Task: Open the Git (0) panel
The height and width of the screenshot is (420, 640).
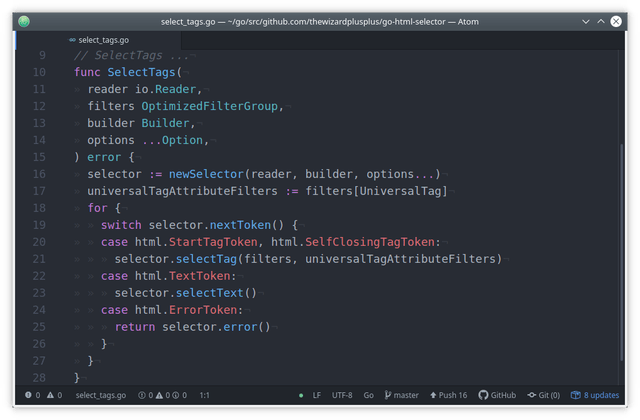Action: click(x=543, y=395)
